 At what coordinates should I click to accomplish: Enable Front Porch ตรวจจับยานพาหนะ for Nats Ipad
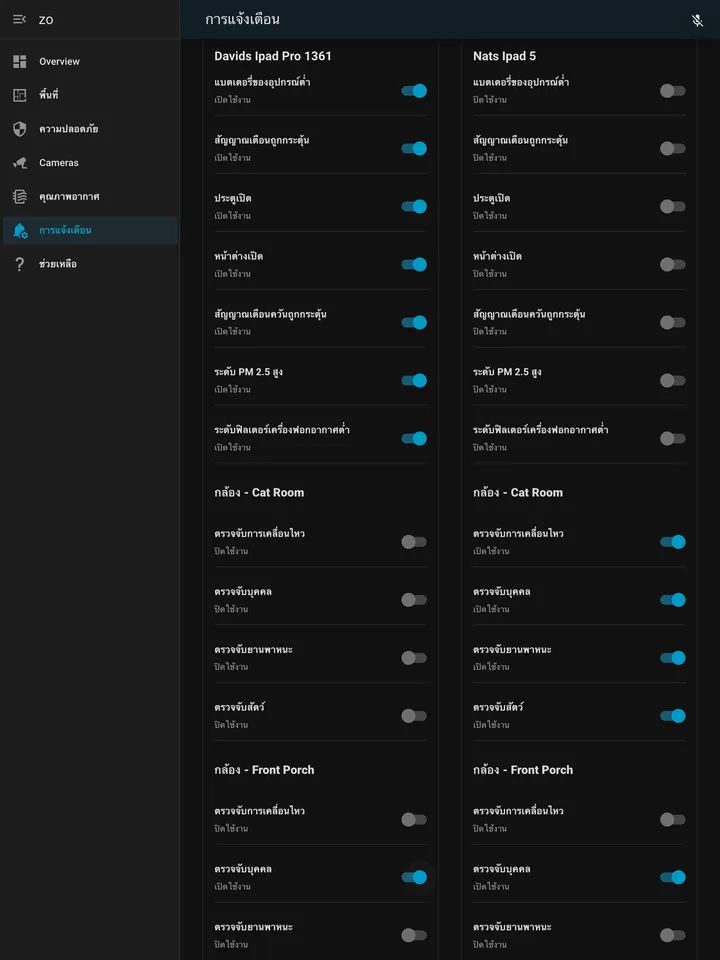coord(673,935)
